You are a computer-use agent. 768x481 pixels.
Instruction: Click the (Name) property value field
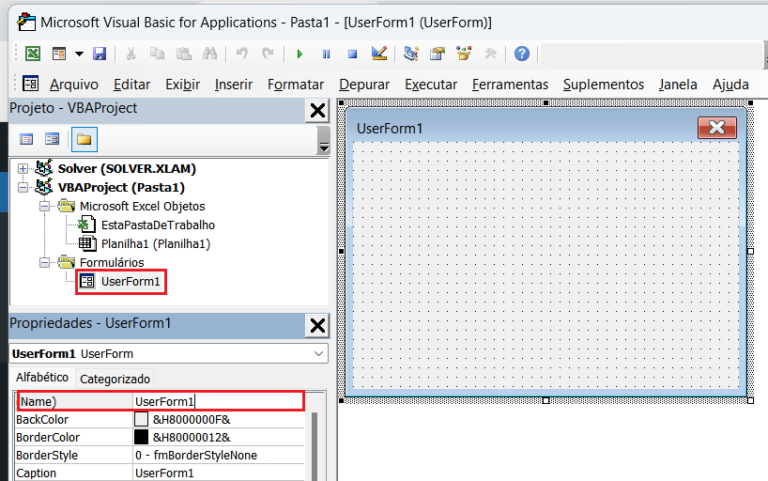coord(218,401)
